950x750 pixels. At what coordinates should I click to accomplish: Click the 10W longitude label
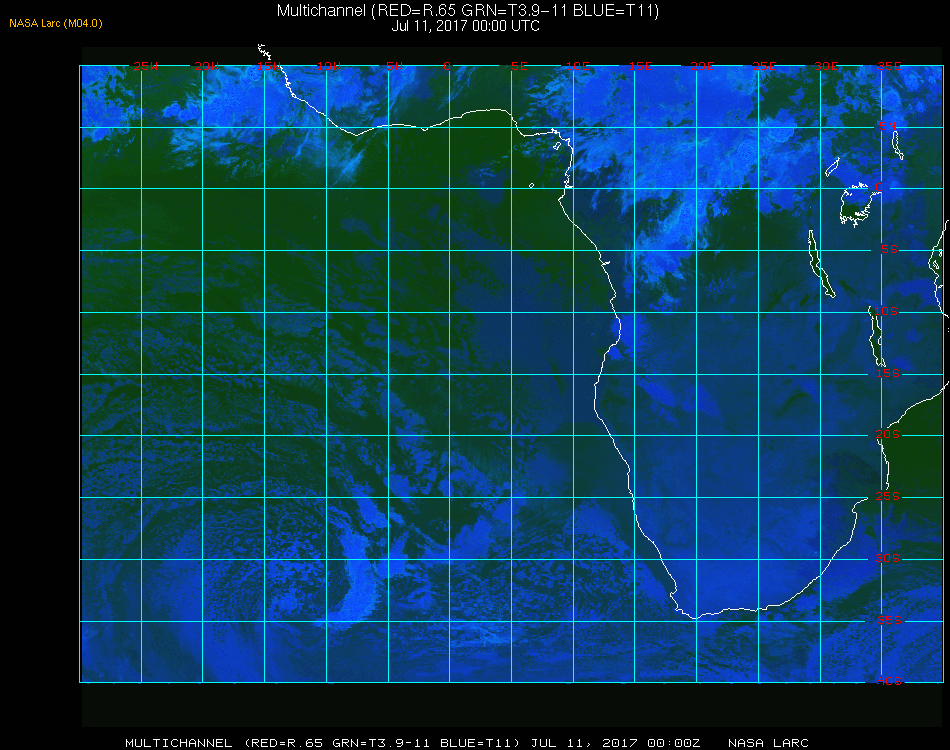click(x=329, y=66)
